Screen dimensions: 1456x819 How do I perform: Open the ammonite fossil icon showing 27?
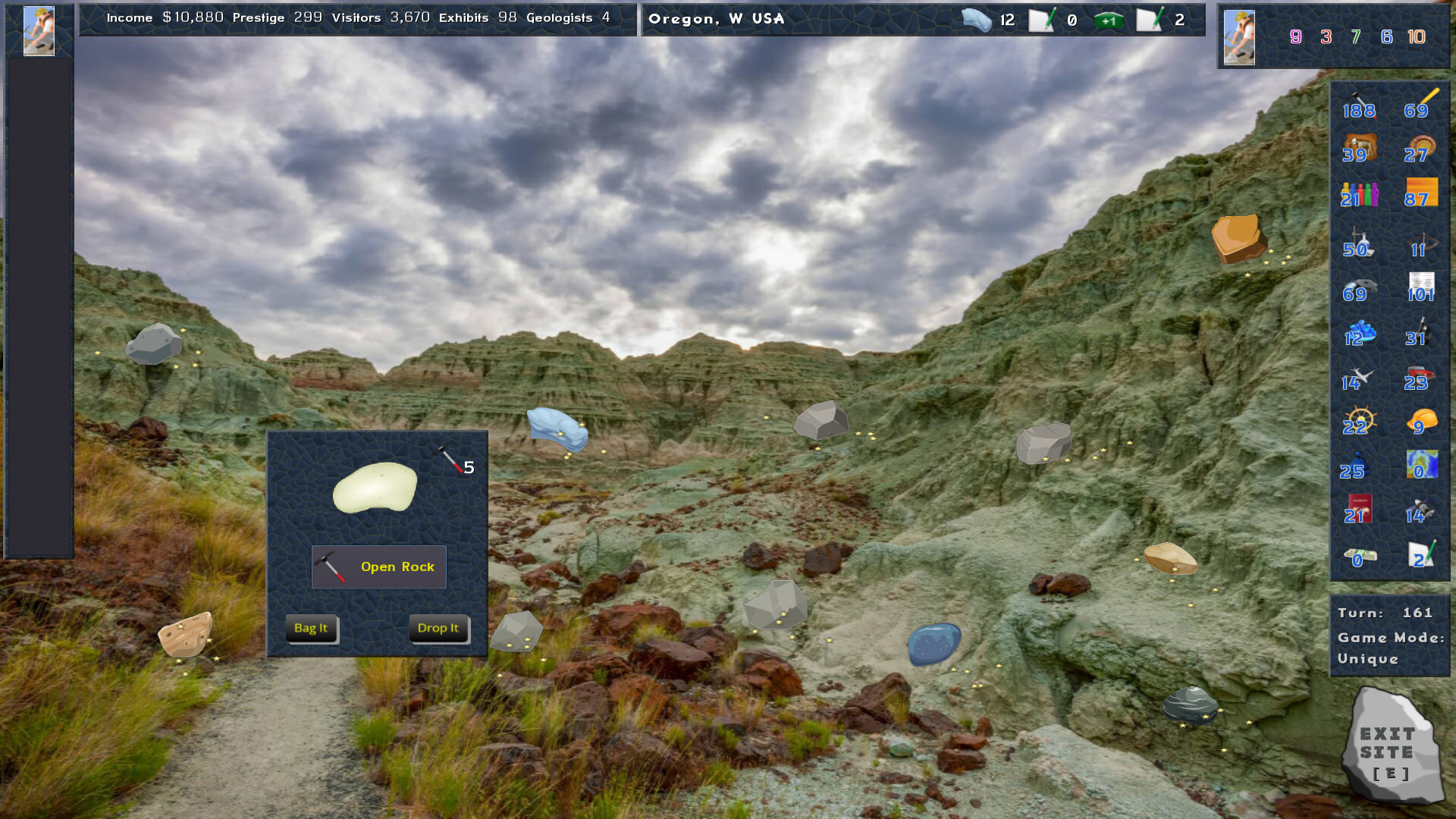pyautogui.click(x=1420, y=144)
